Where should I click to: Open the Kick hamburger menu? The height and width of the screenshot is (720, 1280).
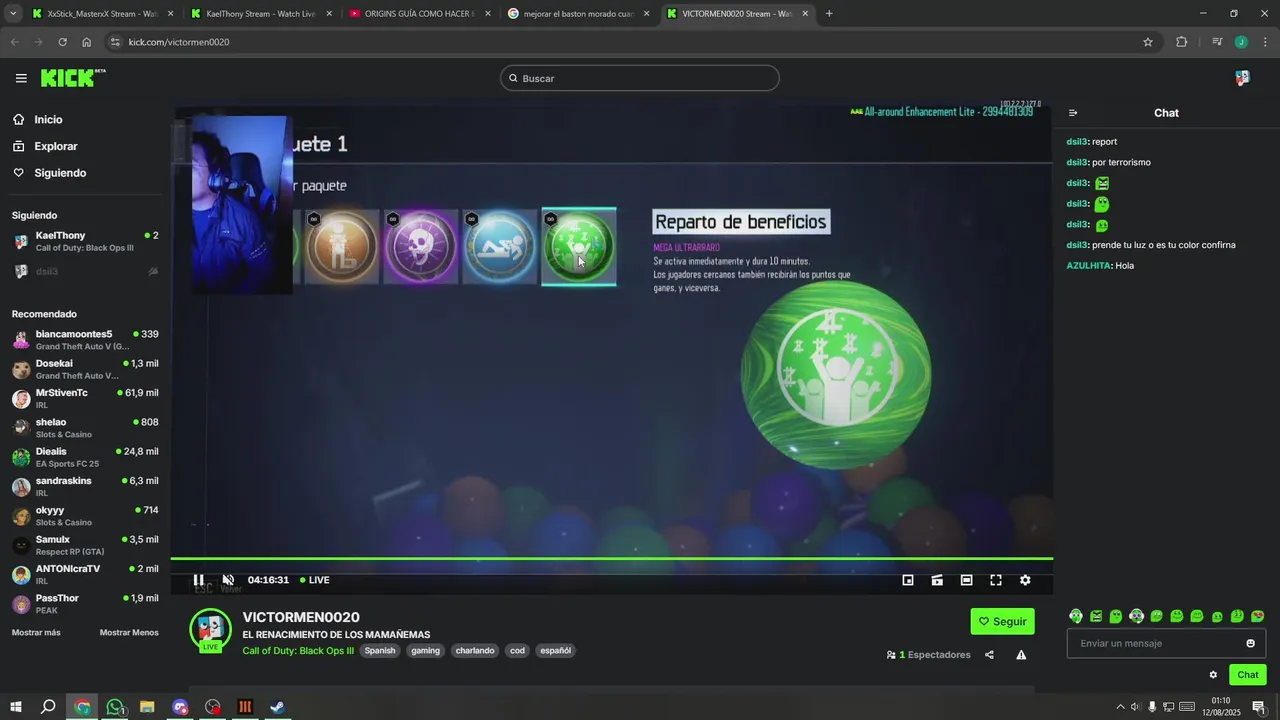pyautogui.click(x=21, y=78)
